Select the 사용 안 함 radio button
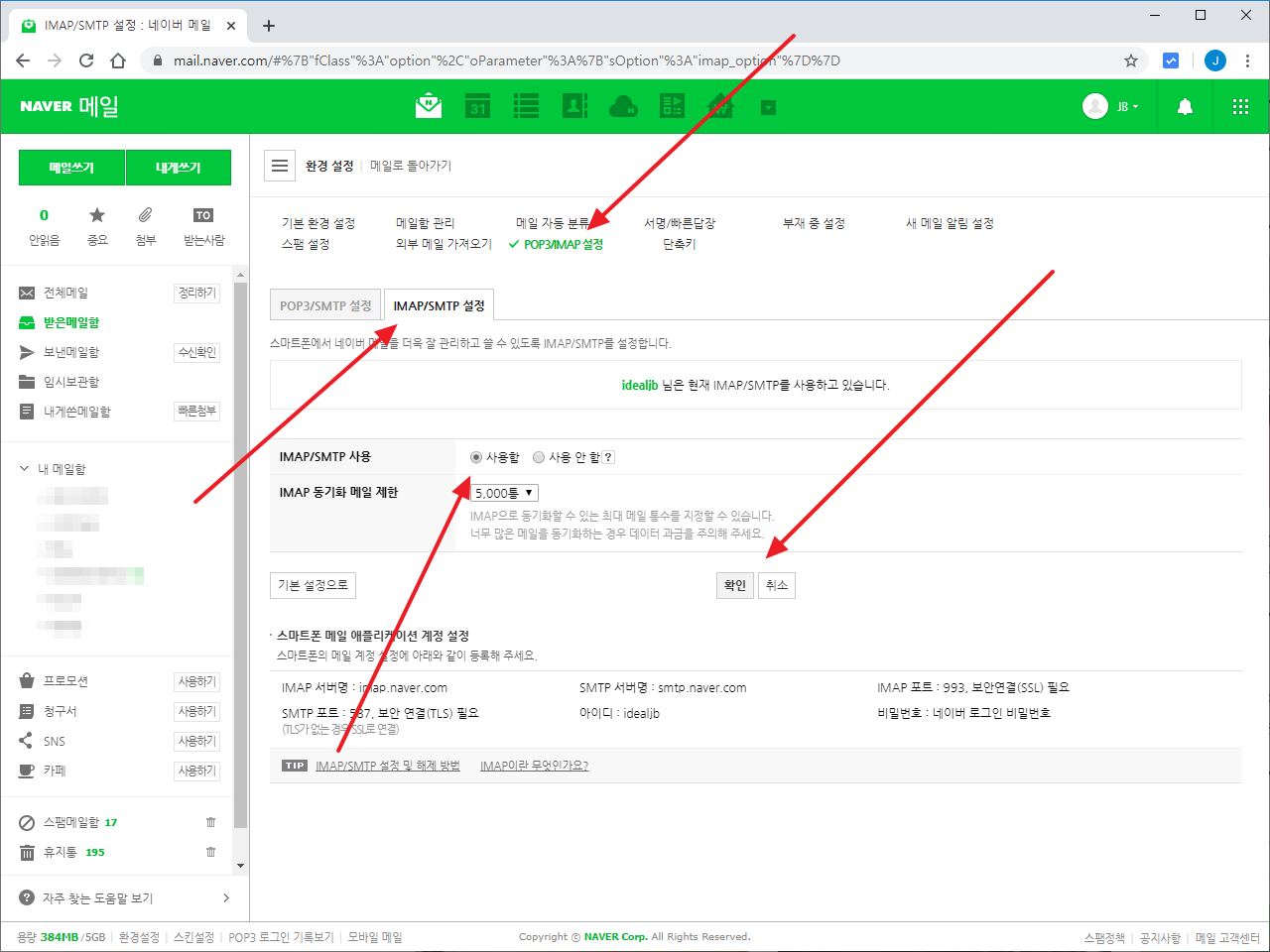Viewport: 1270px width, 952px height. pos(539,457)
